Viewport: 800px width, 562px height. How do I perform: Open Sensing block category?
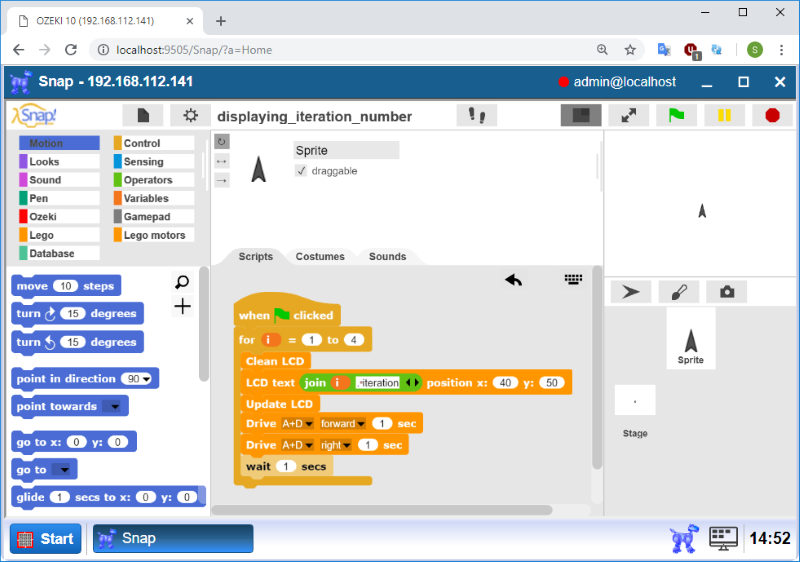(154, 162)
